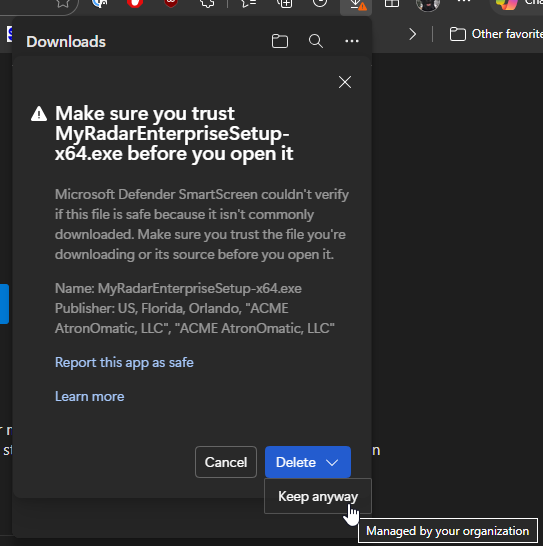Click the red Opera-style extension icon
Screen dimensions: 543x546
[x=135, y=3]
